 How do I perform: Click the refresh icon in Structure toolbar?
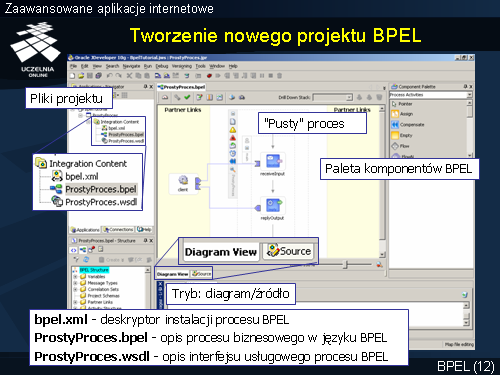pos(86,259)
